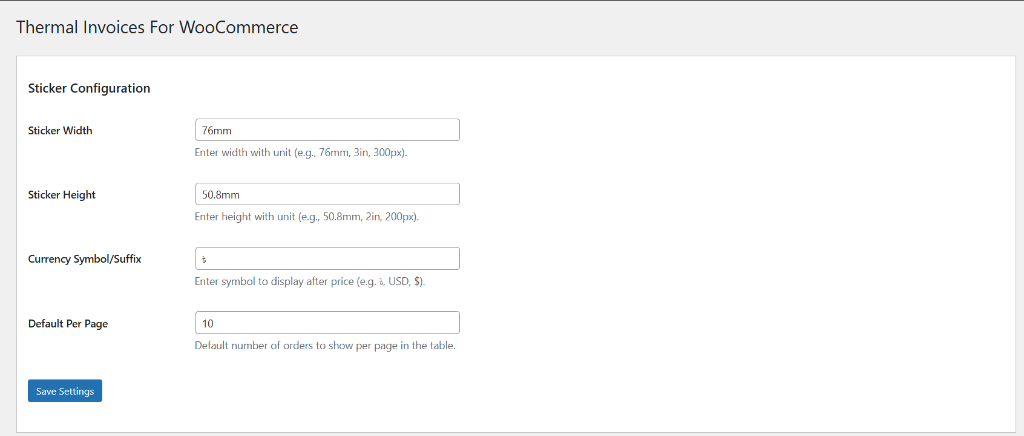Click the Default Per Page input field
Screen dimensions: 1024x436
[327, 323]
